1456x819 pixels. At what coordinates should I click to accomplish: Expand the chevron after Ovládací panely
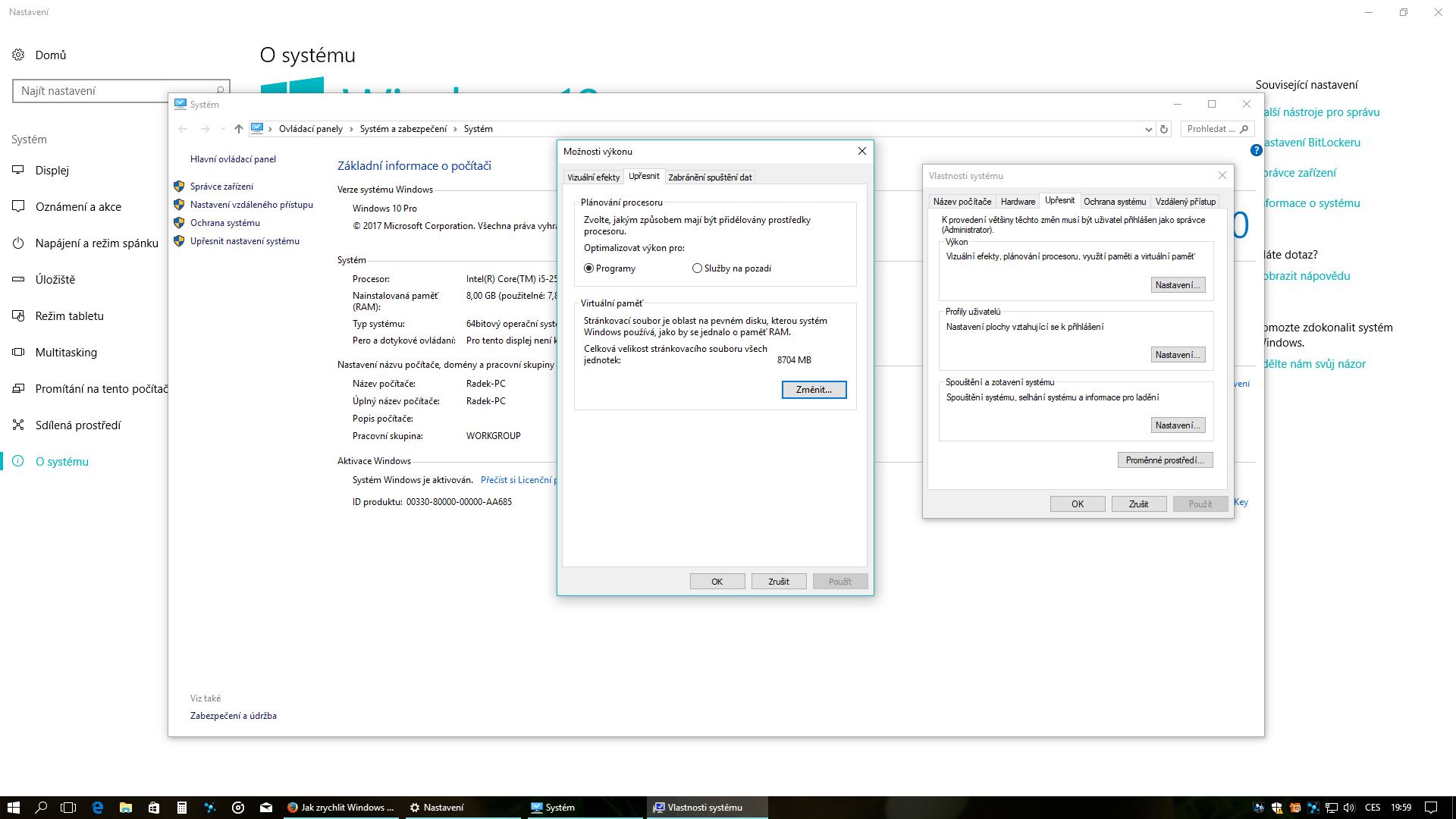tap(351, 129)
